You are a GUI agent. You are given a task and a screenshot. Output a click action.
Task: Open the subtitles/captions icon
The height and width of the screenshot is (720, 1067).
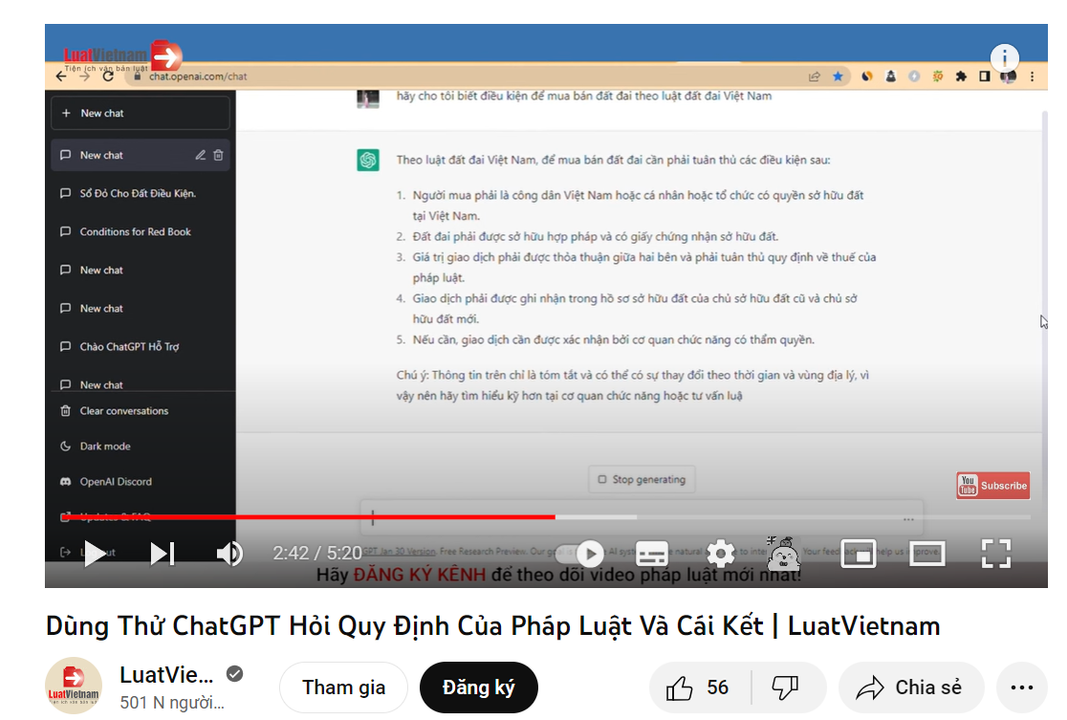[652, 553]
